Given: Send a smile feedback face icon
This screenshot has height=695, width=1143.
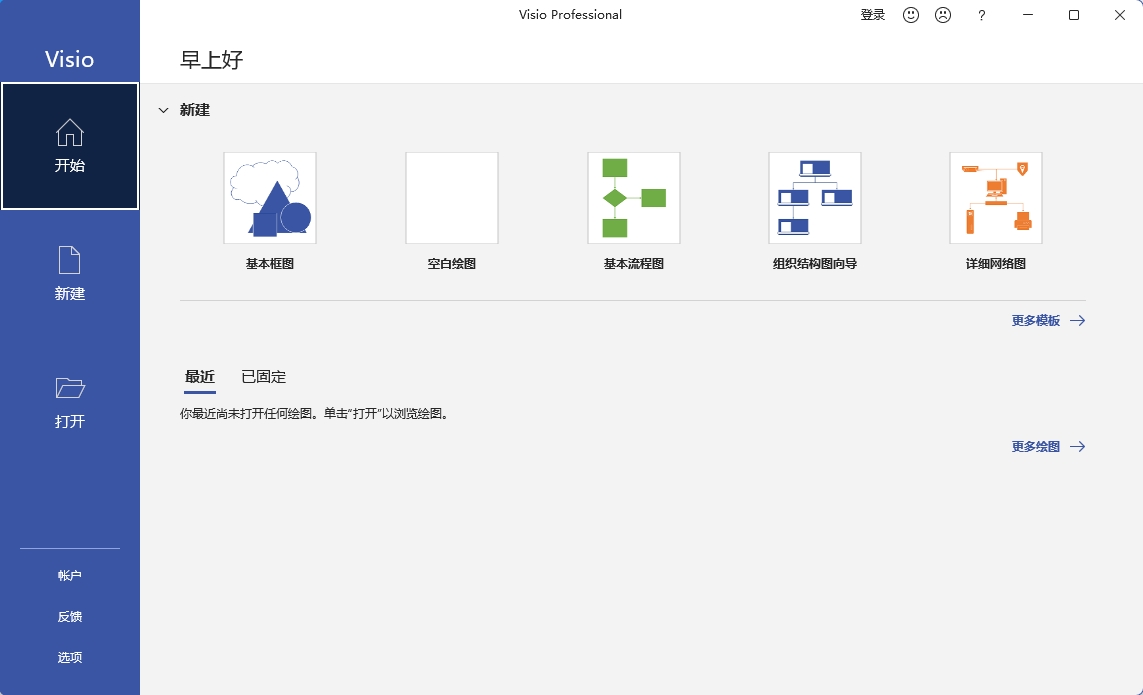Looking at the screenshot, I should click(x=910, y=15).
